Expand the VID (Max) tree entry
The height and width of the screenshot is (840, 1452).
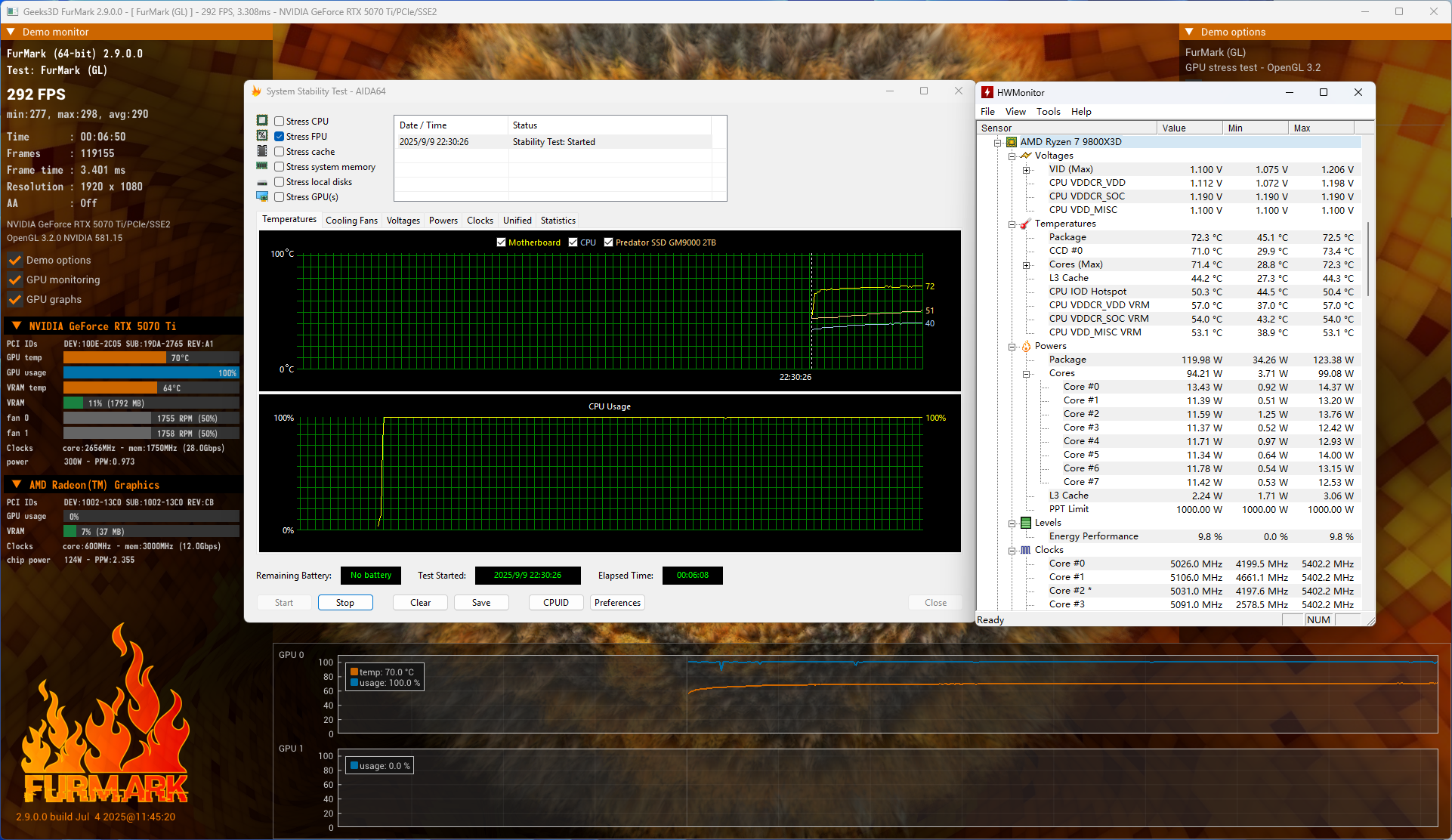point(1026,169)
